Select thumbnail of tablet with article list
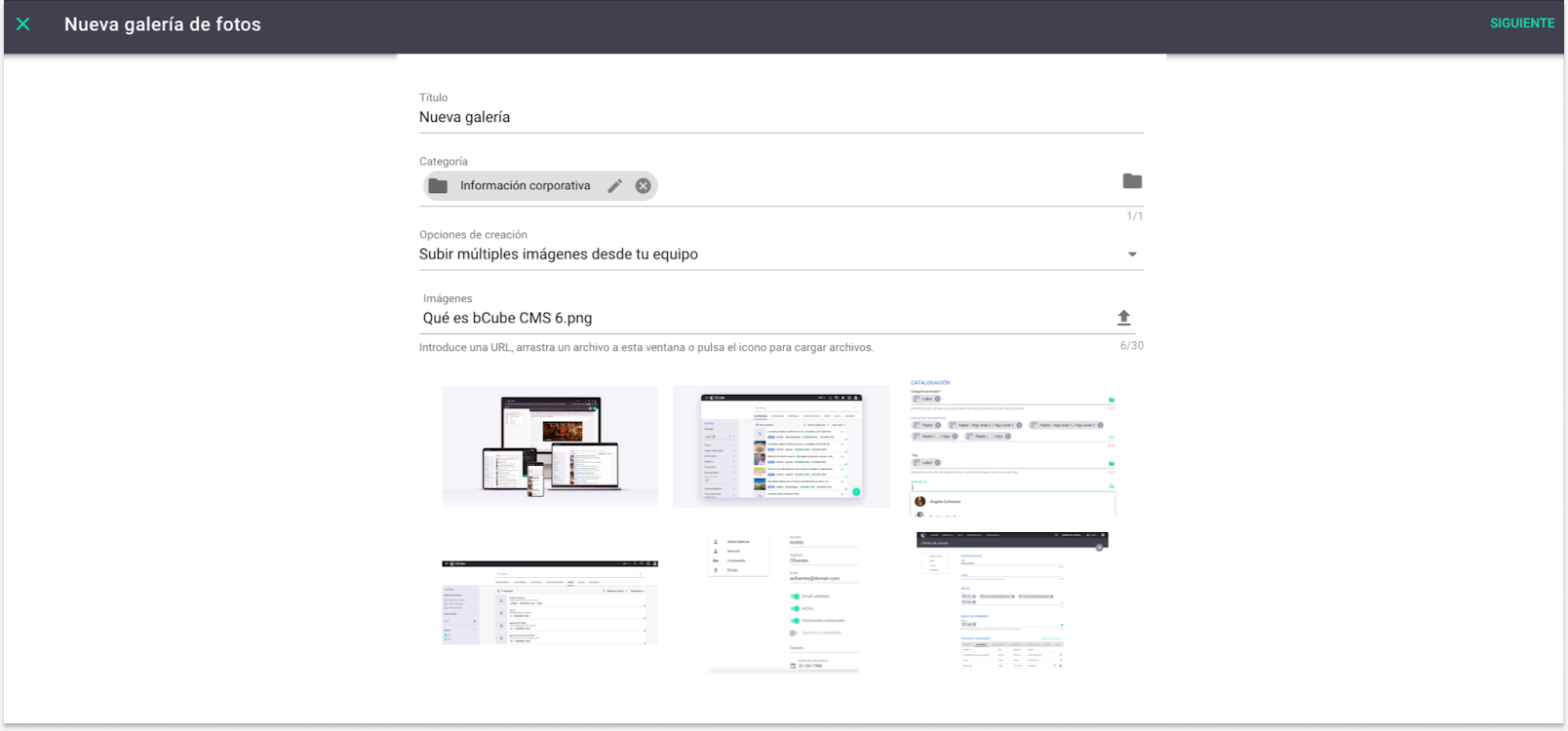The width and height of the screenshot is (1568, 731). coord(781,446)
